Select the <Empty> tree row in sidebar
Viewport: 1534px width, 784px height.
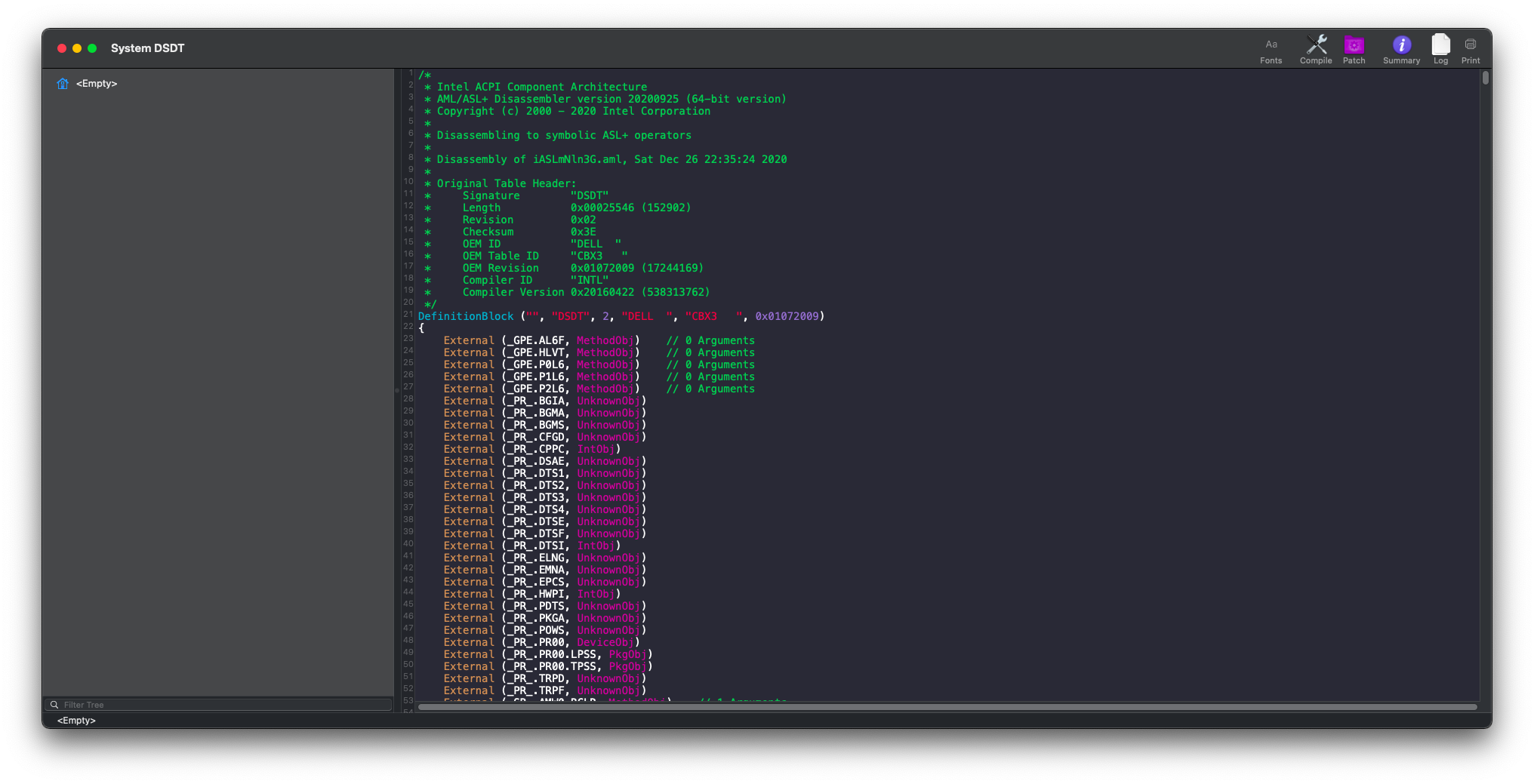[218, 84]
